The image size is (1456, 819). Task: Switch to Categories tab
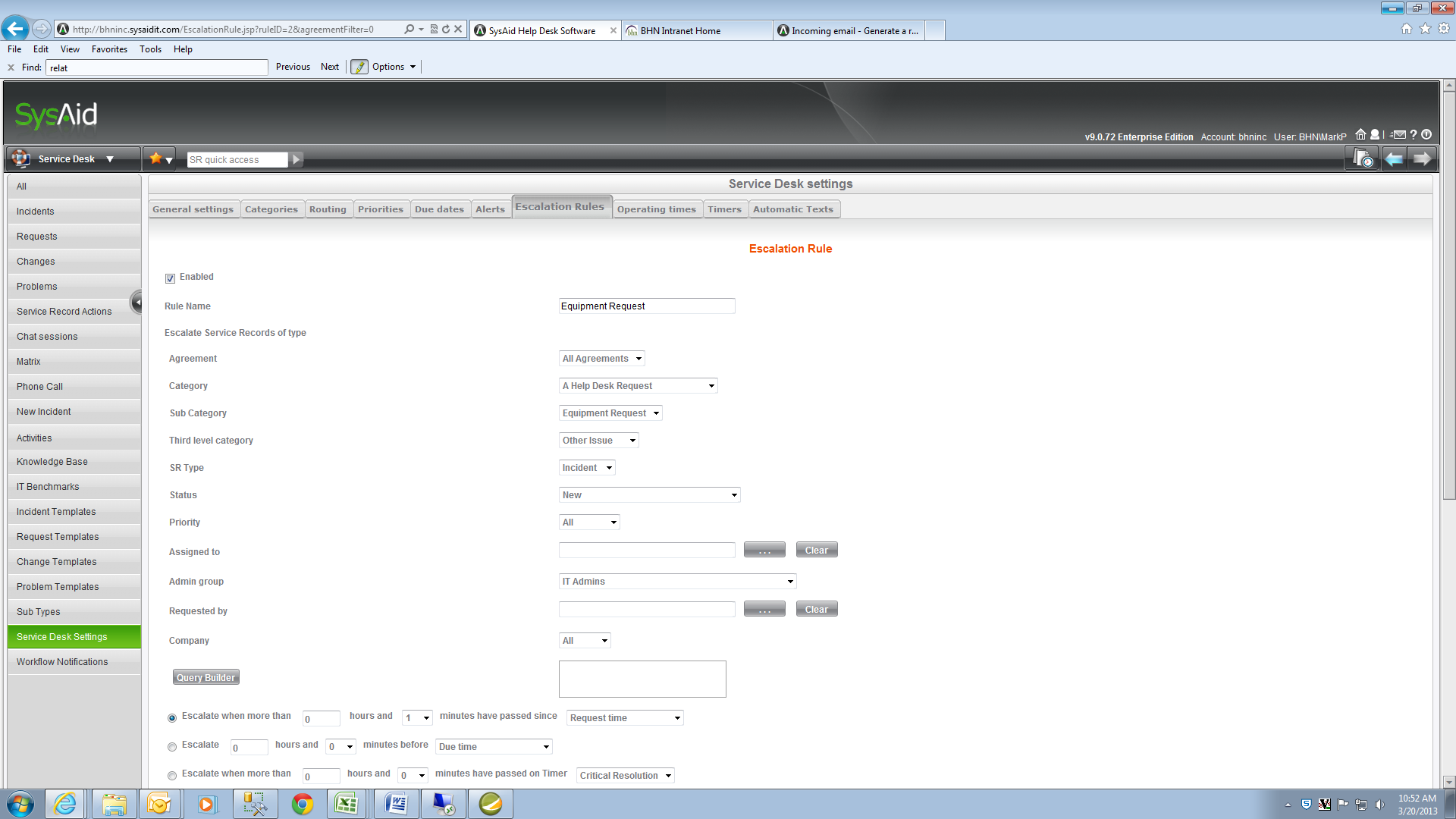[271, 209]
